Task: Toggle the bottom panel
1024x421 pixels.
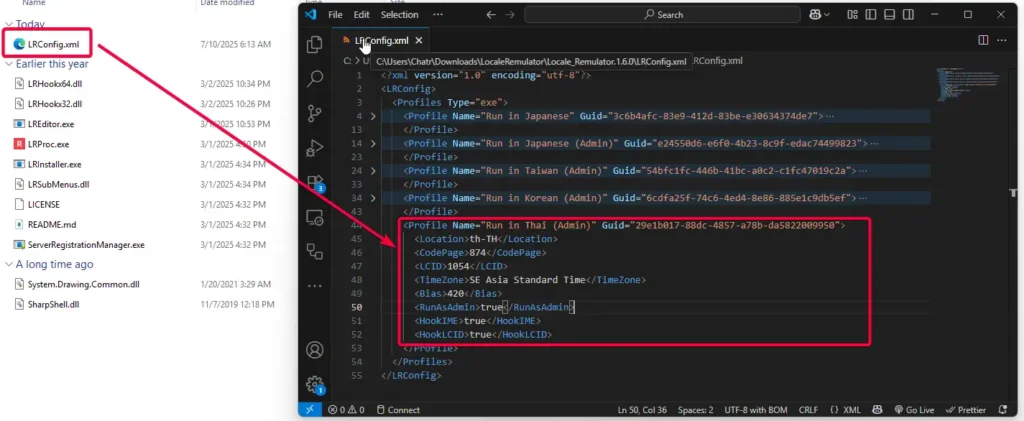Action: 889,14
